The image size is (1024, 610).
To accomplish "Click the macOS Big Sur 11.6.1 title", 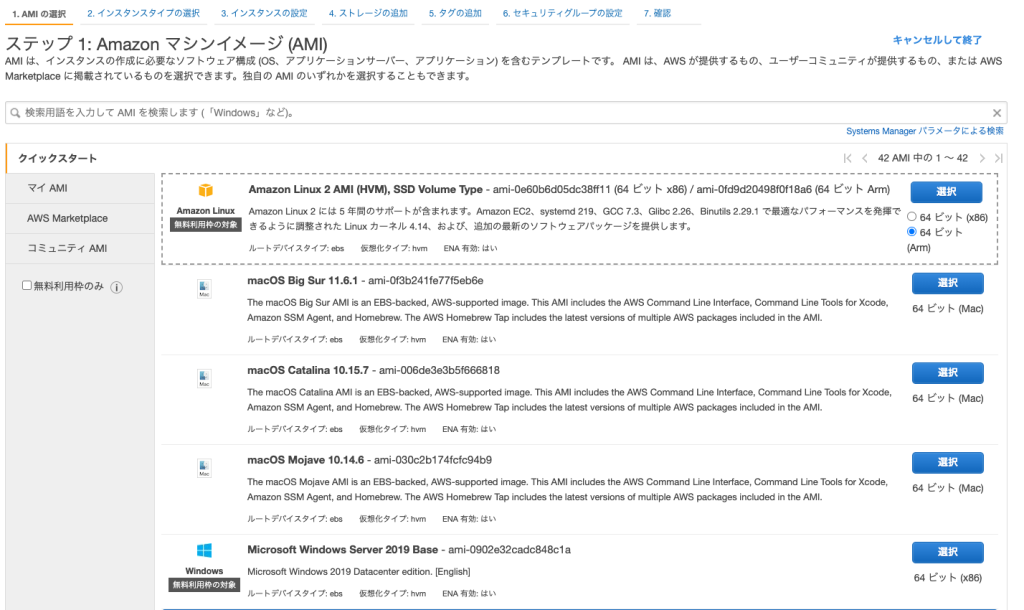I will [302, 281].
